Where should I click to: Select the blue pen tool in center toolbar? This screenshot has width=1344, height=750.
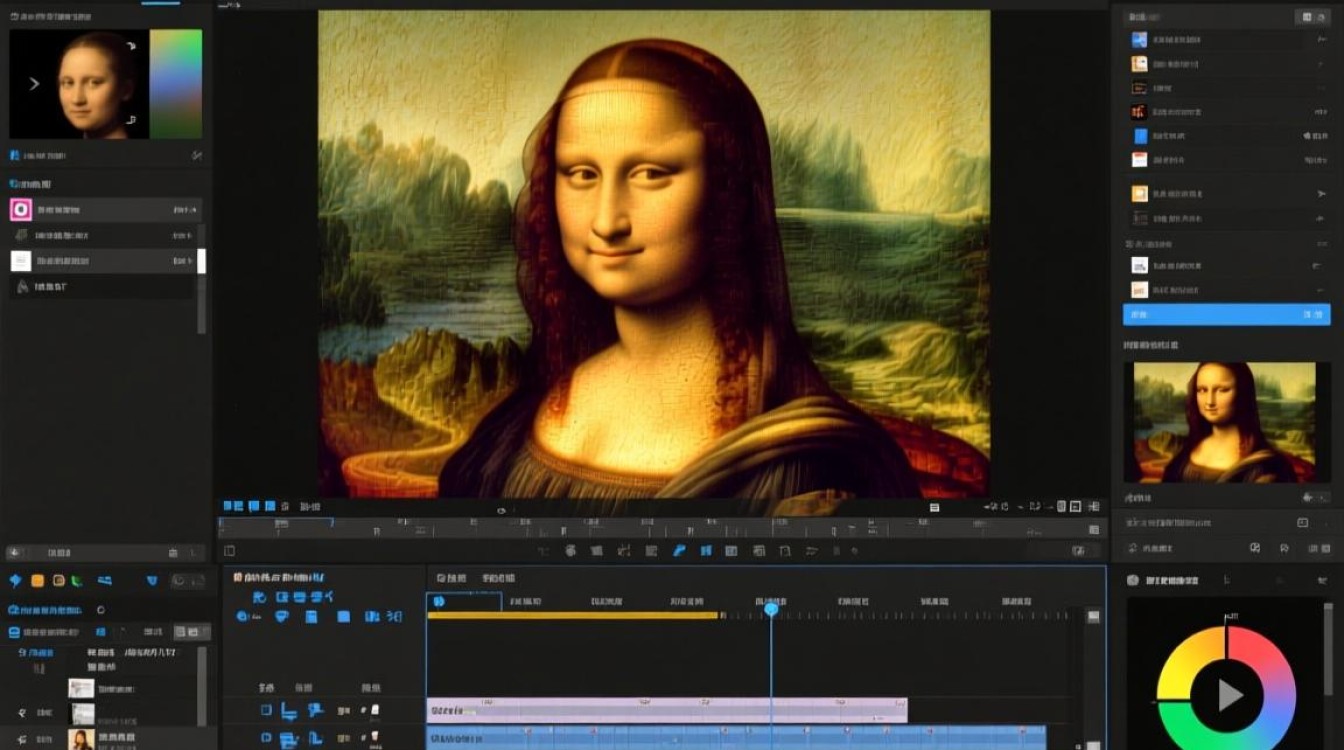click(679, 551)
